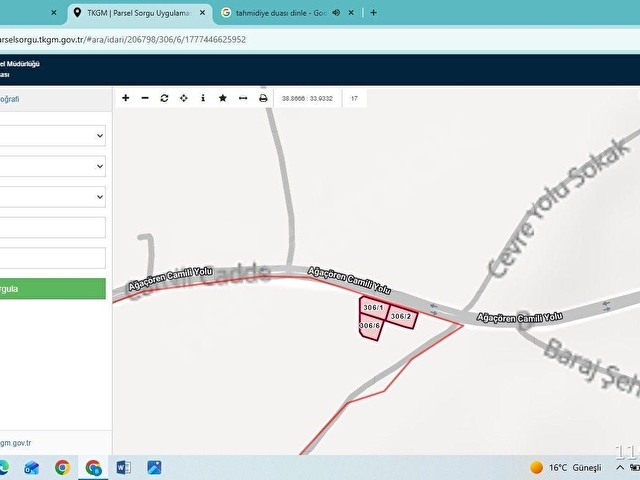The image size is (640, 480).
Task: Open the third dropdown in the query panel
Action: pyautogui.click(x=52, y=197)
